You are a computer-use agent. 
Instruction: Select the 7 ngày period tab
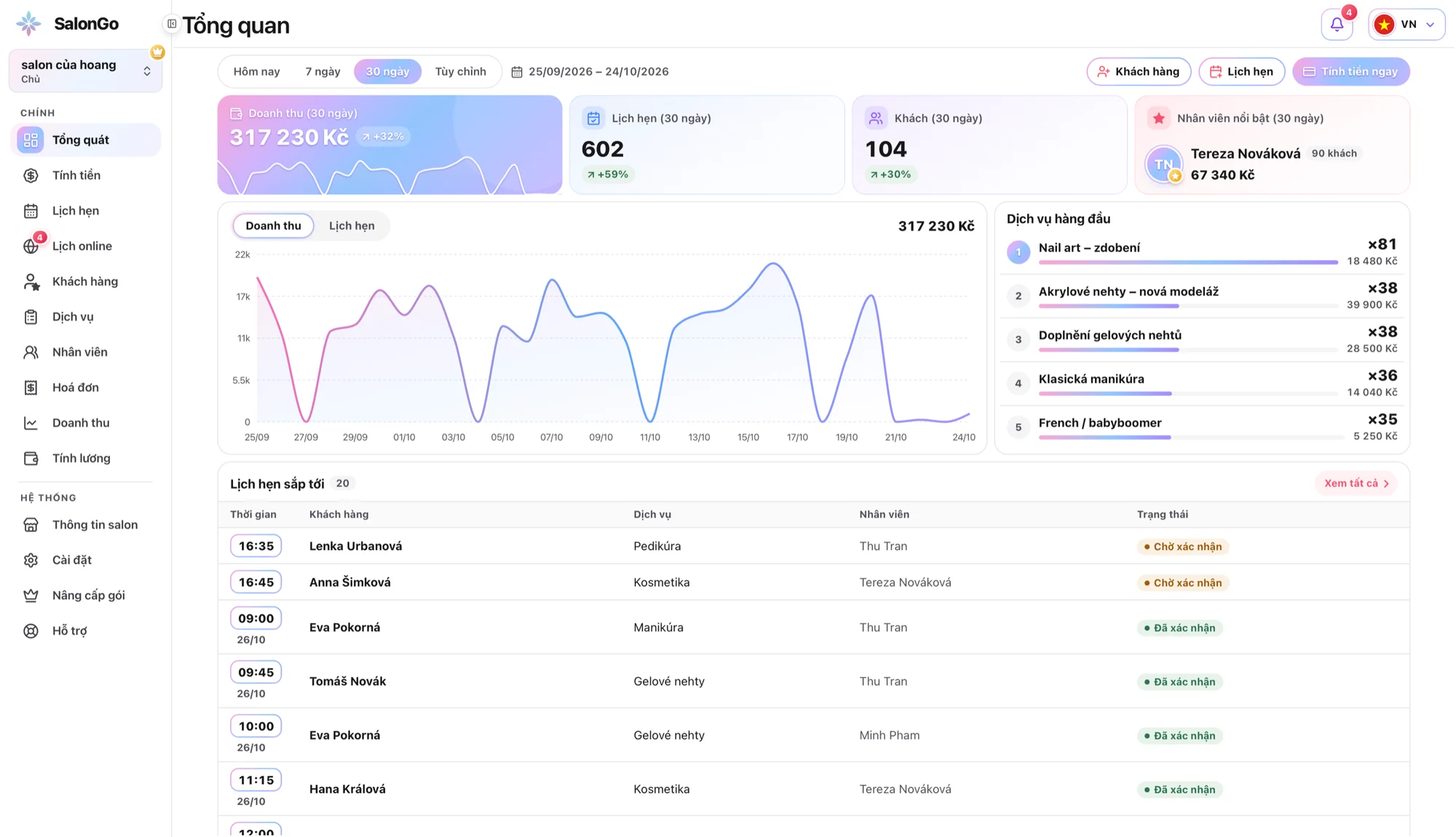(323, 71)
